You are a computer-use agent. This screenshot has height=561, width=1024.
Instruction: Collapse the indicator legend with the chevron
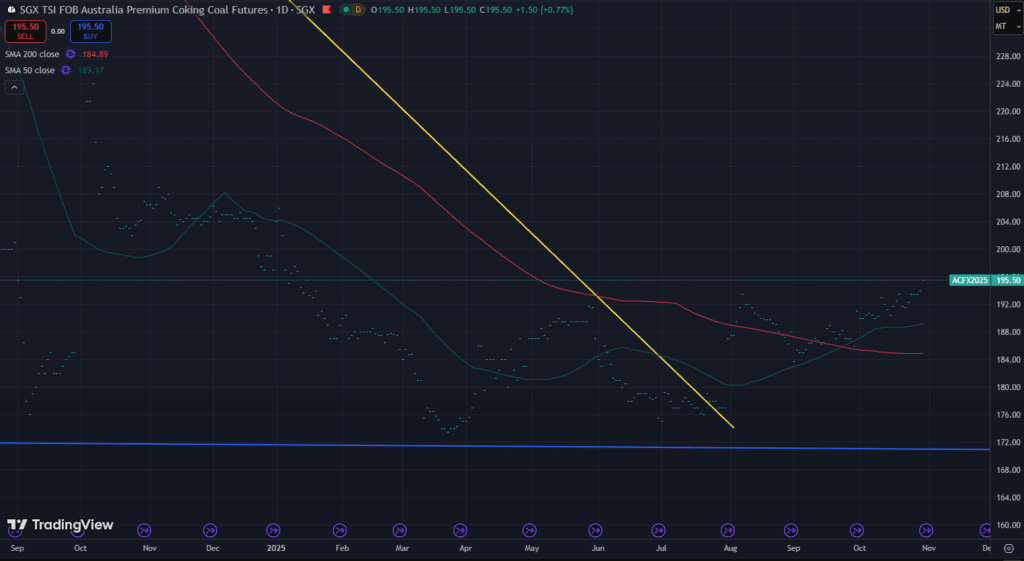15,88
